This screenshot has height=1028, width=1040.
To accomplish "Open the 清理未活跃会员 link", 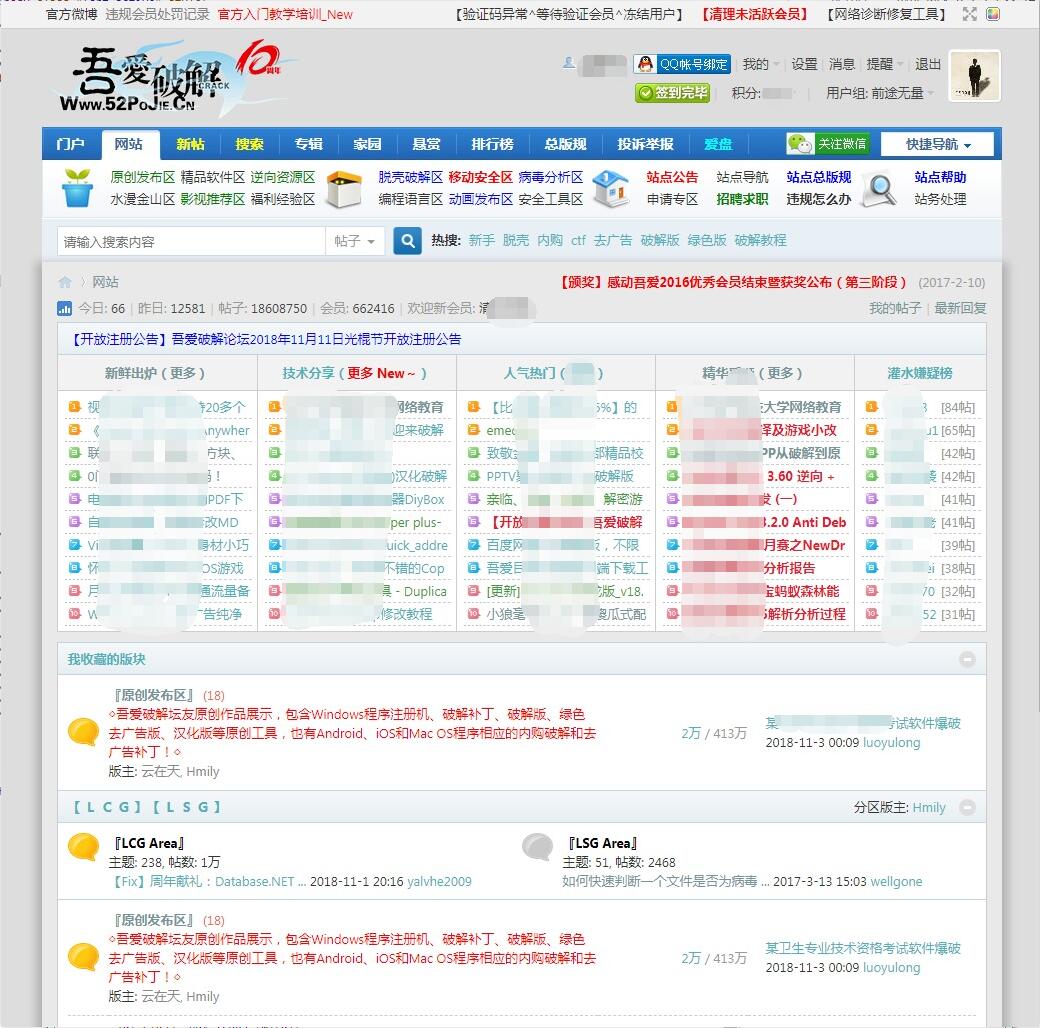I will click(755, 14).
